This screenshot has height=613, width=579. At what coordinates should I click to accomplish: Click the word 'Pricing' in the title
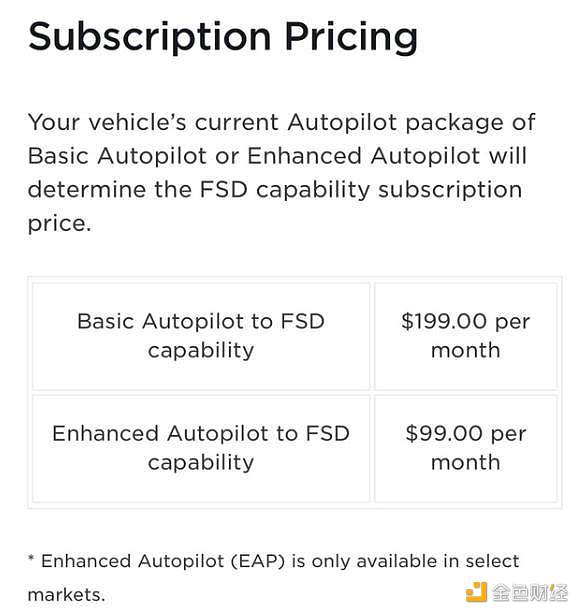point(351,38)
